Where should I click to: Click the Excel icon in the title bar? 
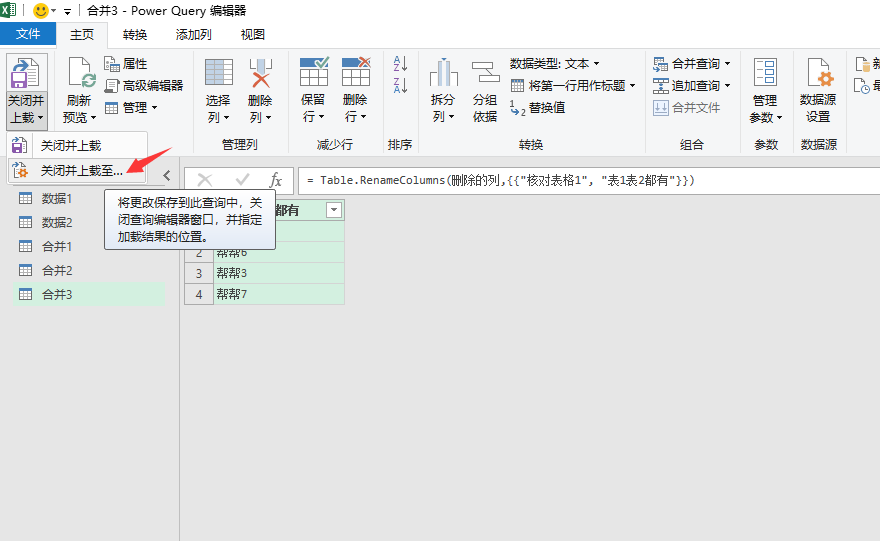(x=8, y=10)
